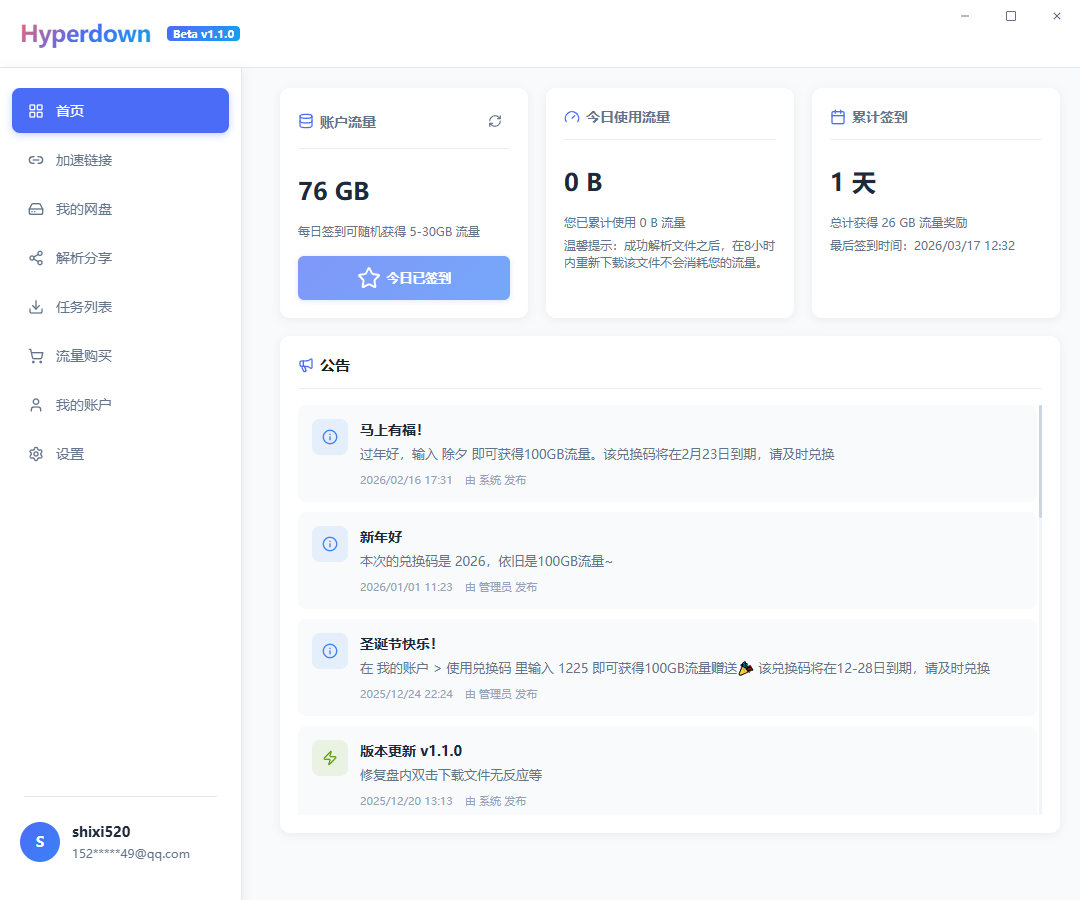
Task: Click the shixi520 user avatar
Action: 40,842
